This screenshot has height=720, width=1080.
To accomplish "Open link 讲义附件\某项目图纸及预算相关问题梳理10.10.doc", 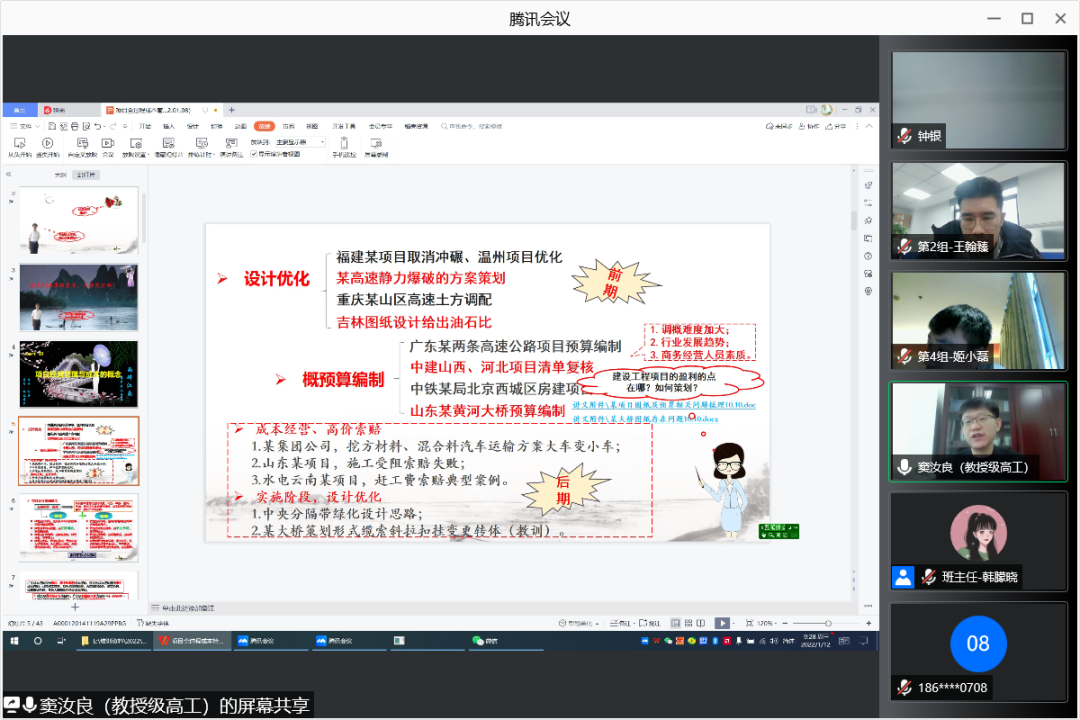I will pyautogui.click(x=664, y=404).
